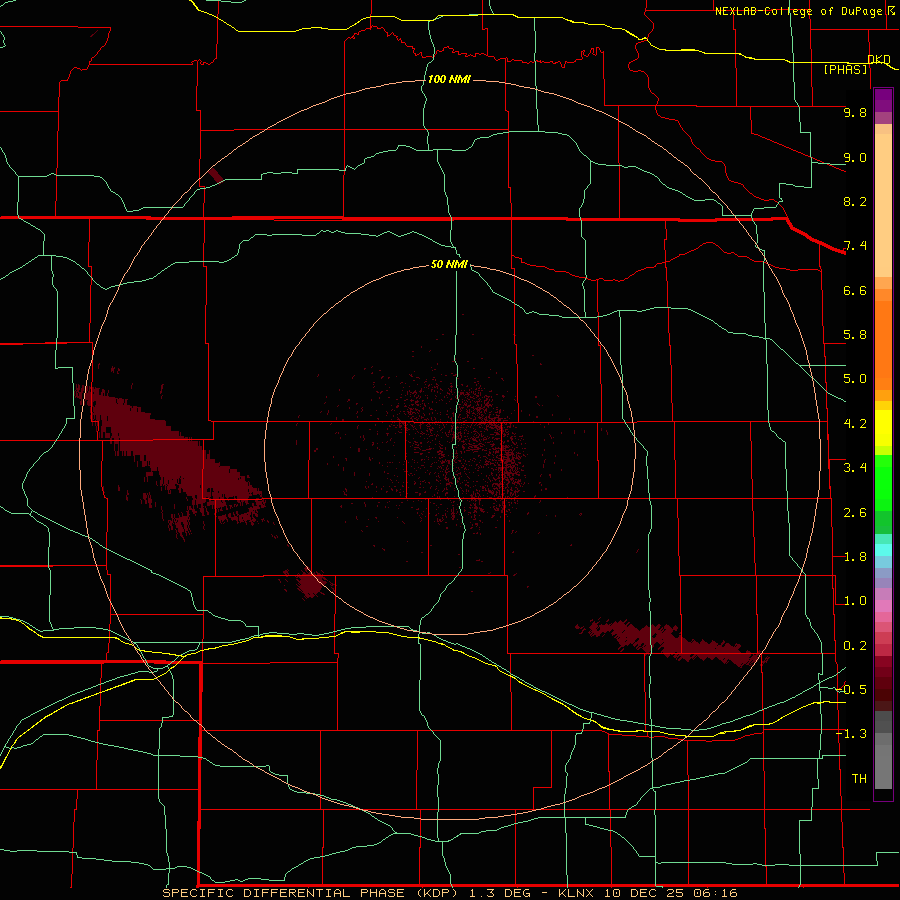
Task: Click the DKD label above the legend
Action: pos(879,59)
